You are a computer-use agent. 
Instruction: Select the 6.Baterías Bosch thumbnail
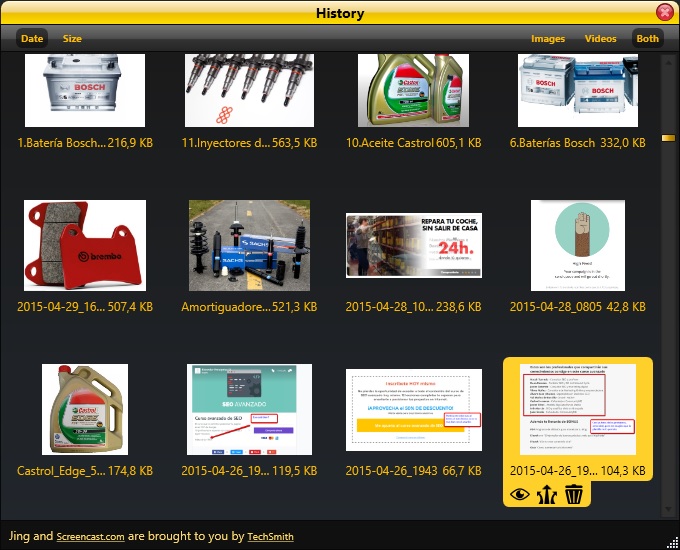578,90
